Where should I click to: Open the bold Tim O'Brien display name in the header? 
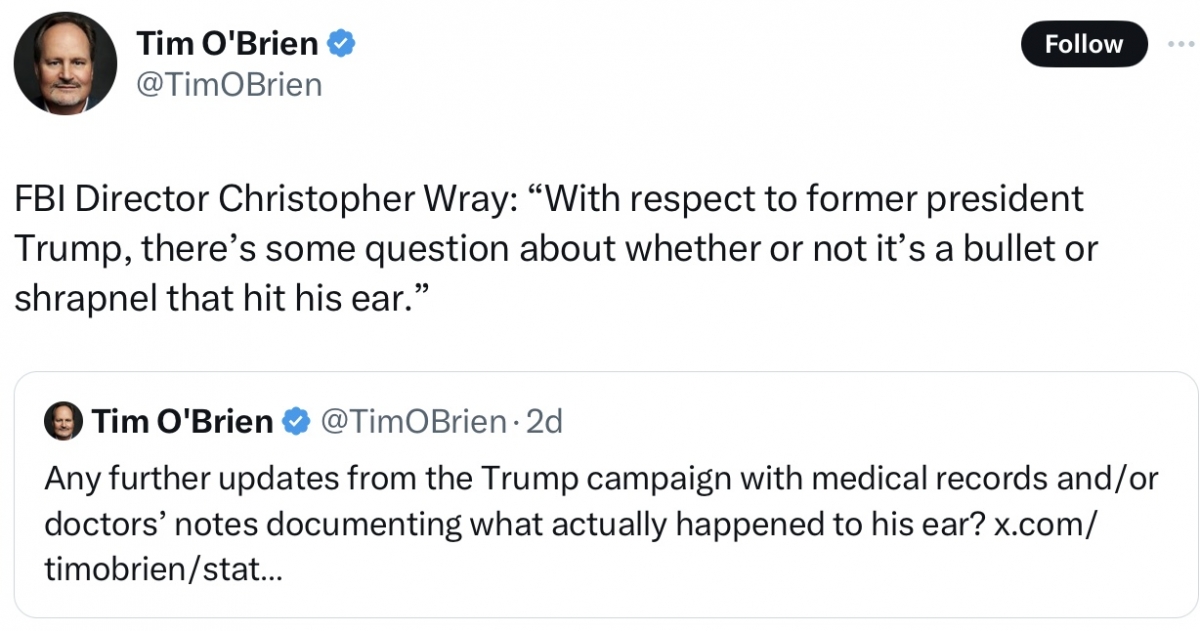pos(228,43)
